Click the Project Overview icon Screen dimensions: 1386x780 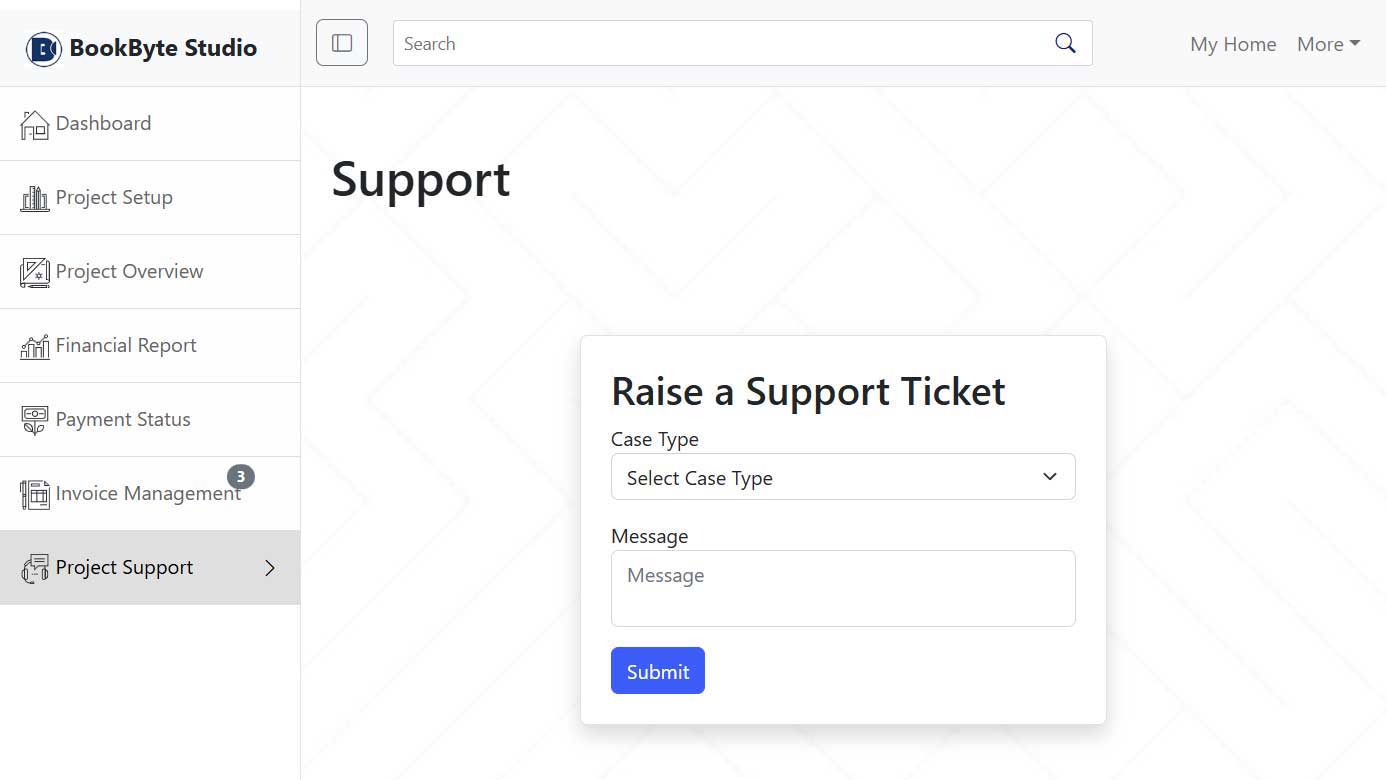point(34,272)
